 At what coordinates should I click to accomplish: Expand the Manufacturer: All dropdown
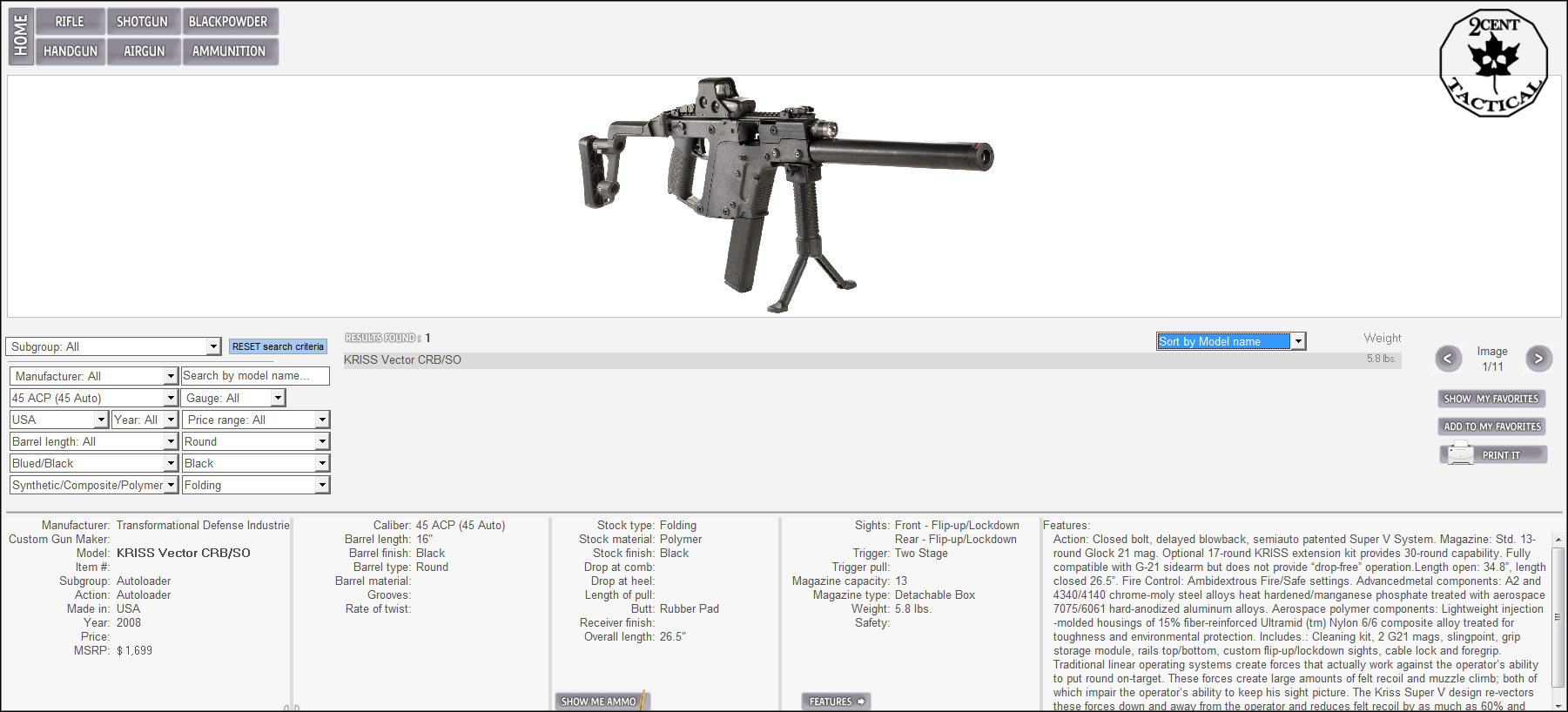pos(171,376)
